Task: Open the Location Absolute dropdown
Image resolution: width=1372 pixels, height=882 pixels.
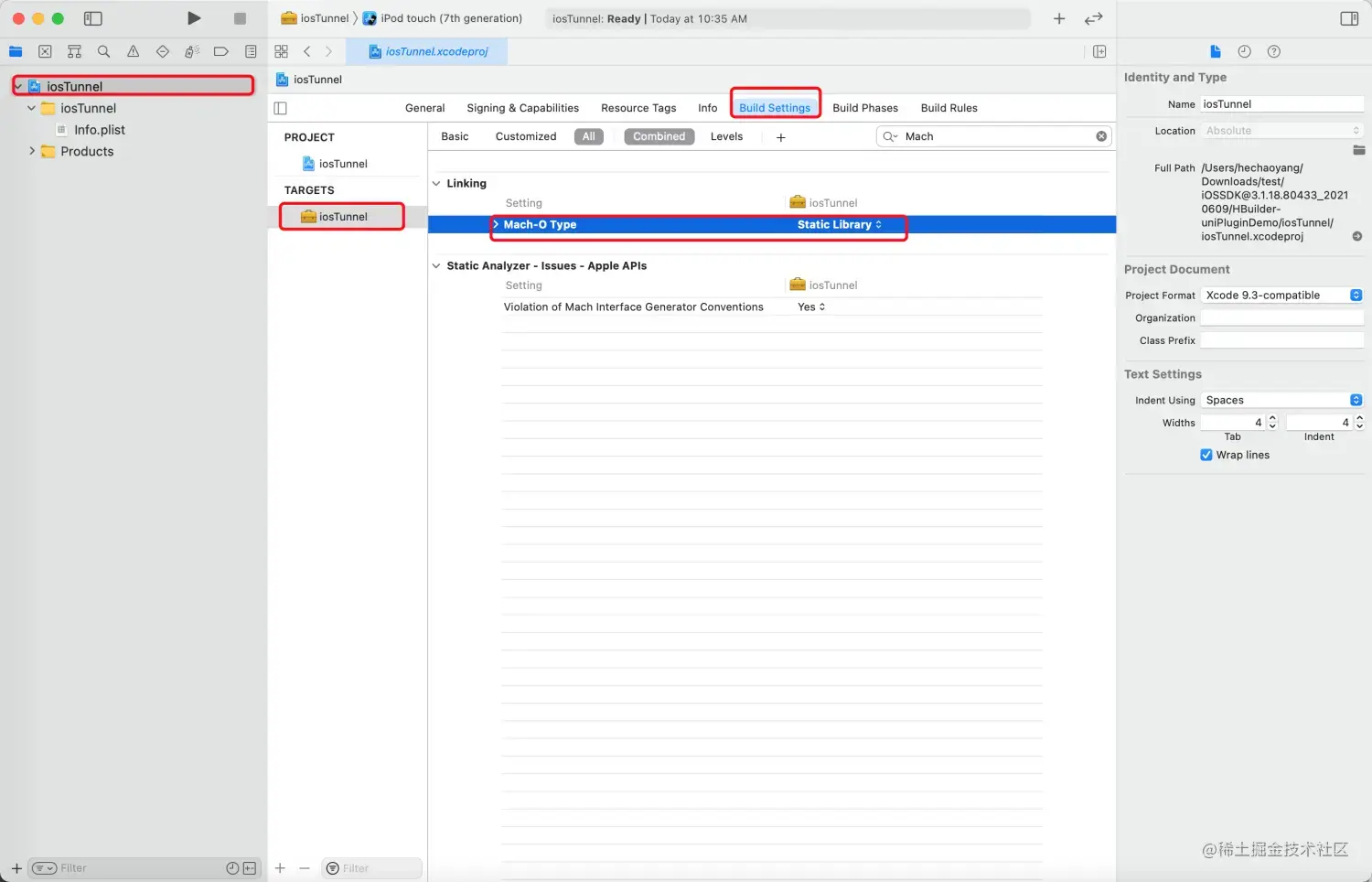Action: click(x=1282, y=130)
